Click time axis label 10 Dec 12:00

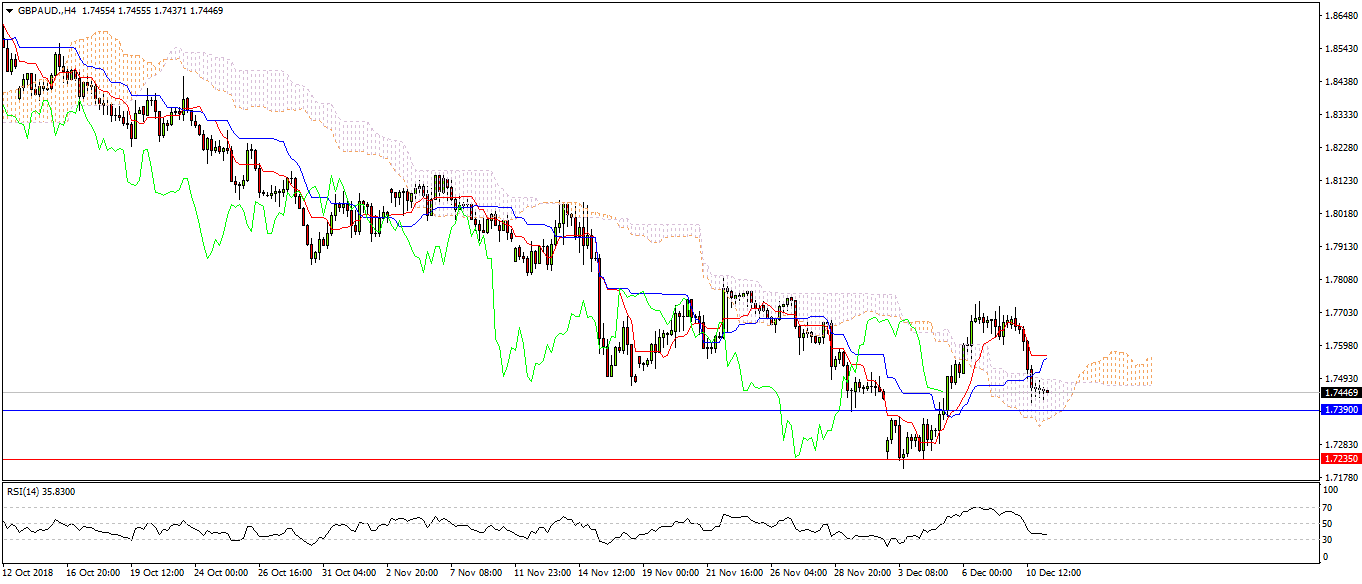coord(1053,574)
